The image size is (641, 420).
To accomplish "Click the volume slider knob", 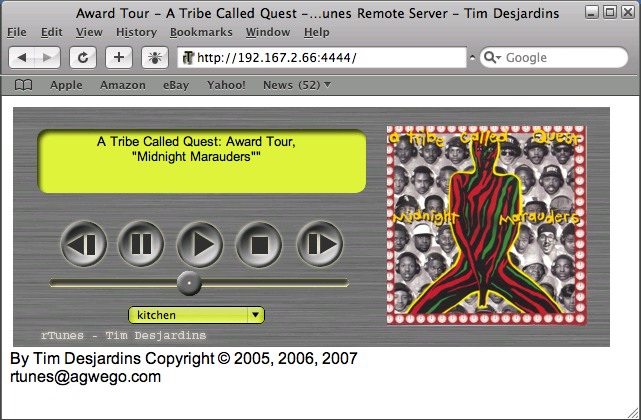I will tap(189, 283).
